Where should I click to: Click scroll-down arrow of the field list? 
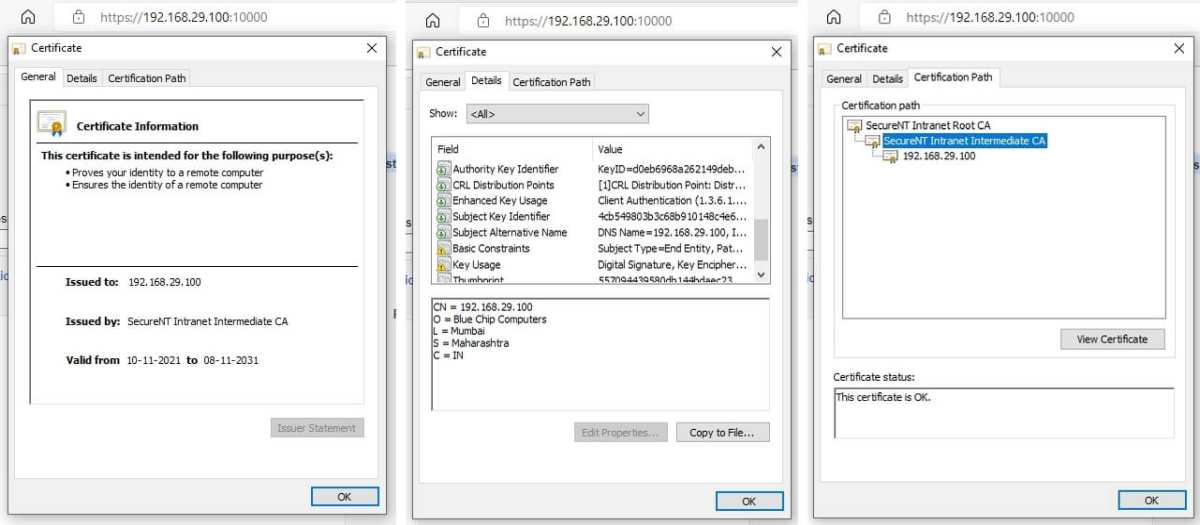coord(761,274)
